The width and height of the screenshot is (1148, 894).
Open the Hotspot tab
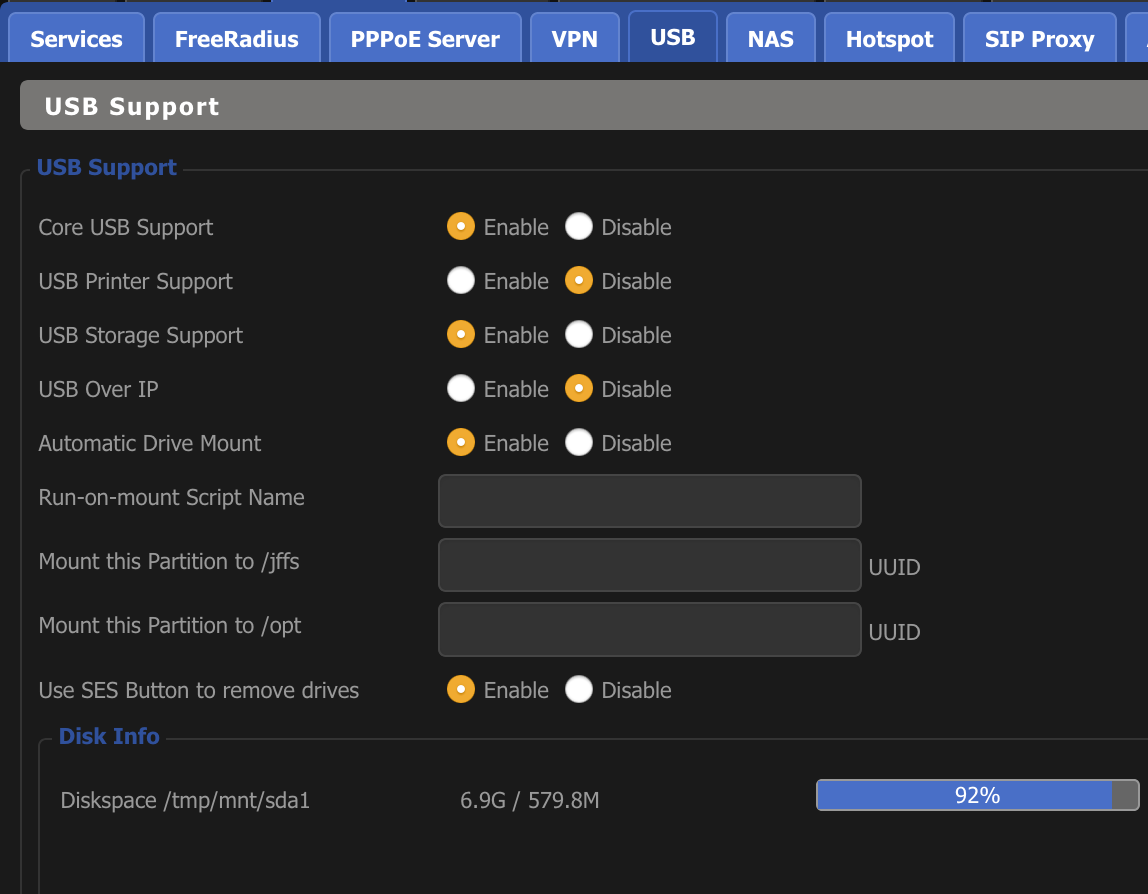tap(889, 39)
